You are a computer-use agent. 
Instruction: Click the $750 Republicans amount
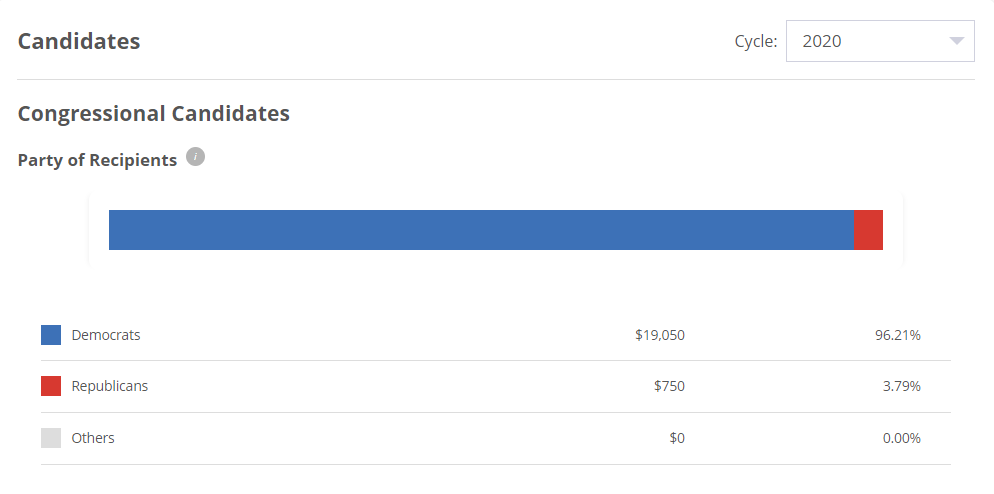pyautogui.click(x=669, y=386)
